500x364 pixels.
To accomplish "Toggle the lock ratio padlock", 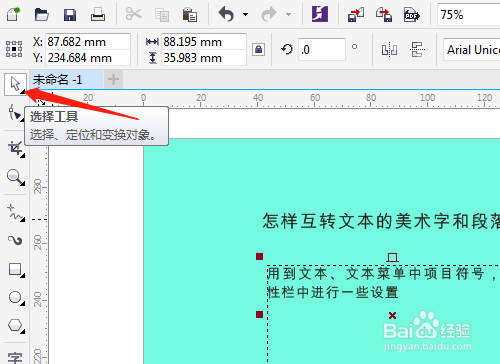I will click(x=258, y=49).
